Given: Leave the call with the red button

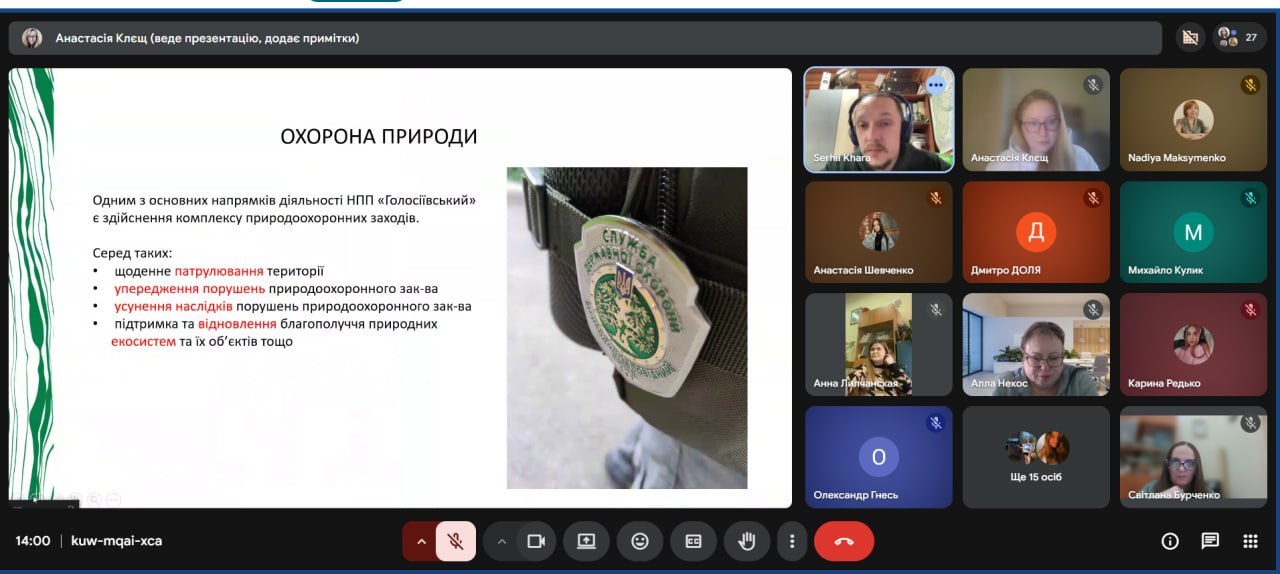Looking at the screenshot, I should pos(844,541).
